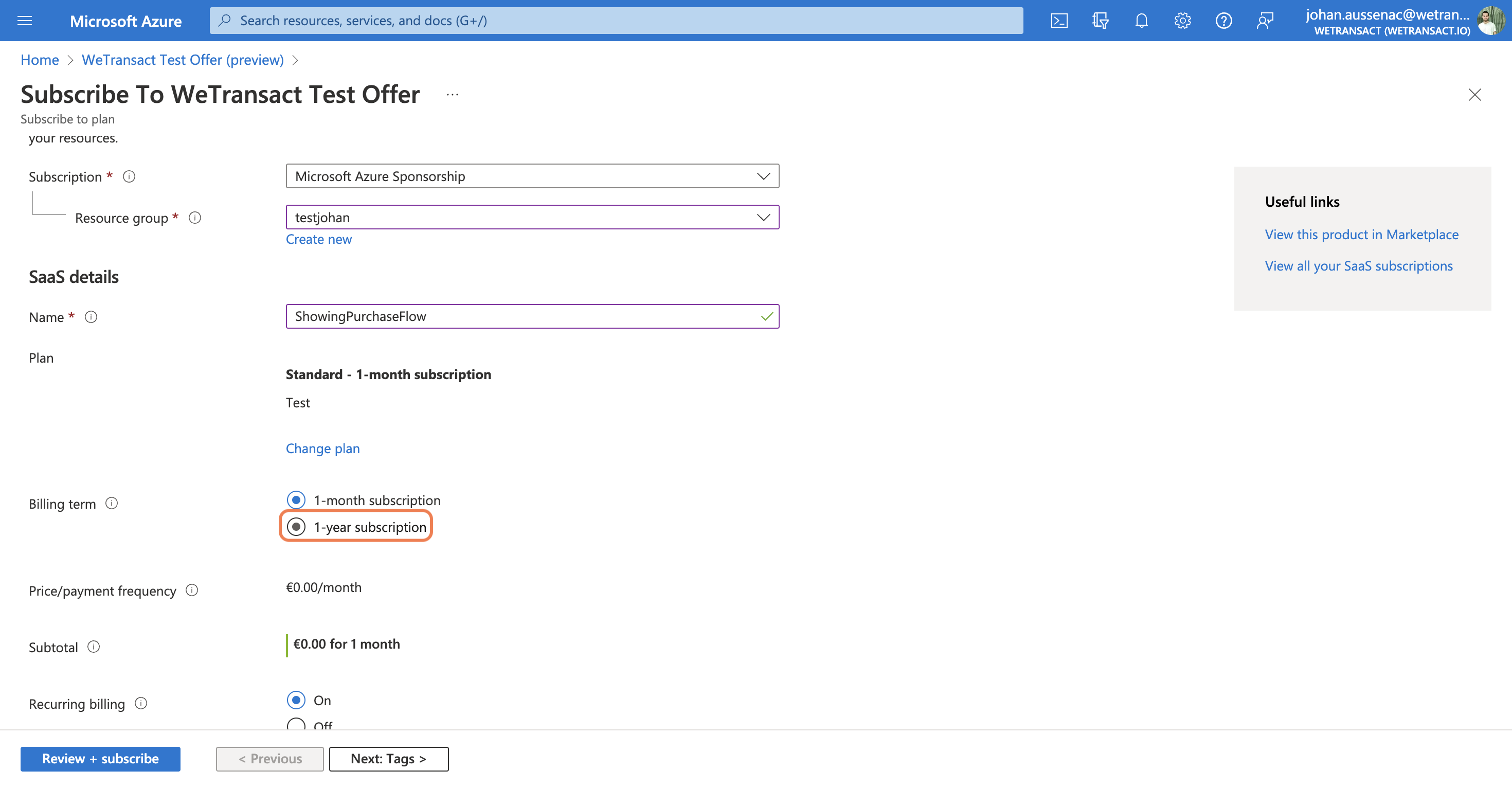This screenshot has width=1512, height=788.
Task: Show info tooltip for Subscription
Action: point(129,176)
